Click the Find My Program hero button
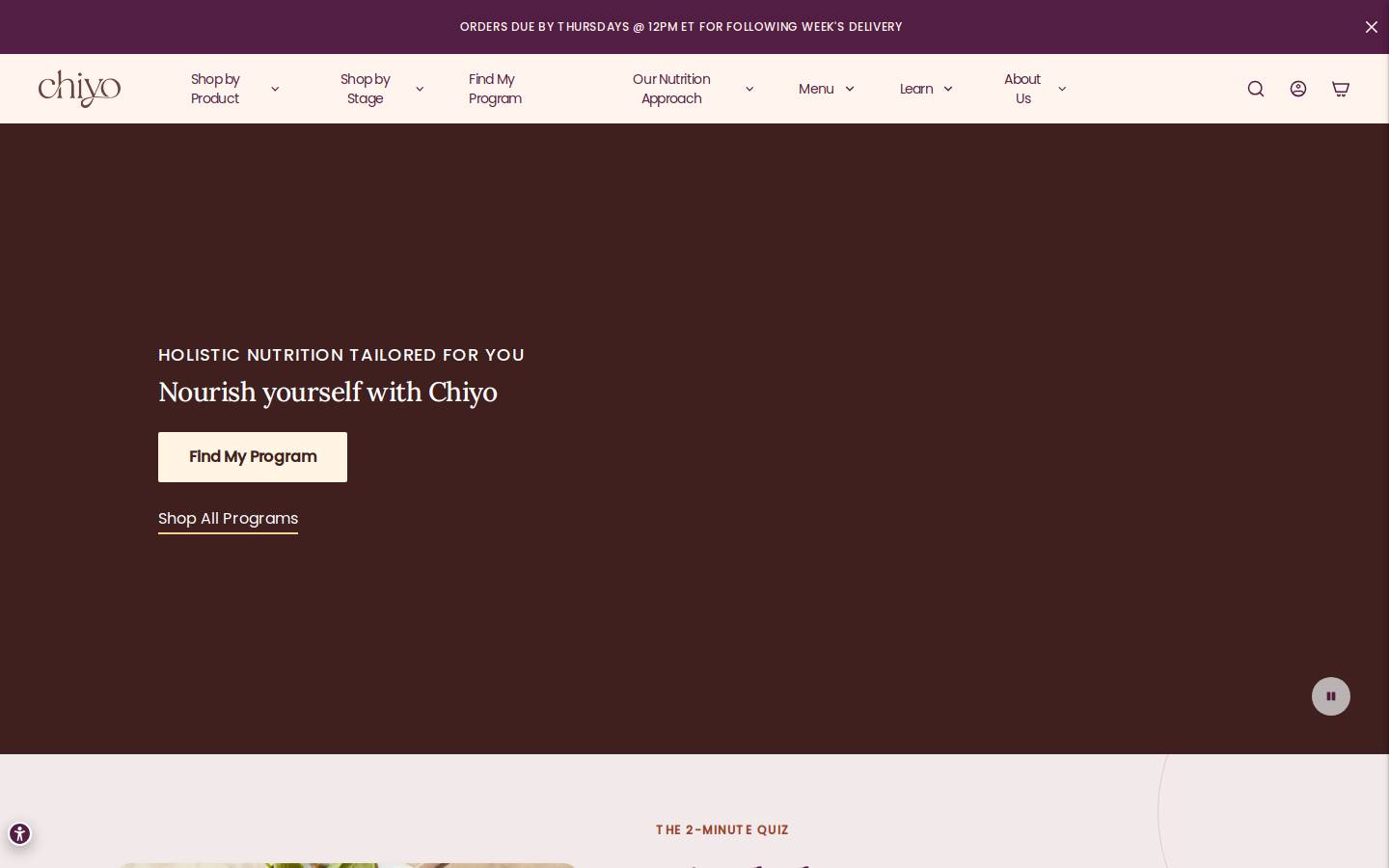This screenshot has width=1389, height=868. click(253, 457)
